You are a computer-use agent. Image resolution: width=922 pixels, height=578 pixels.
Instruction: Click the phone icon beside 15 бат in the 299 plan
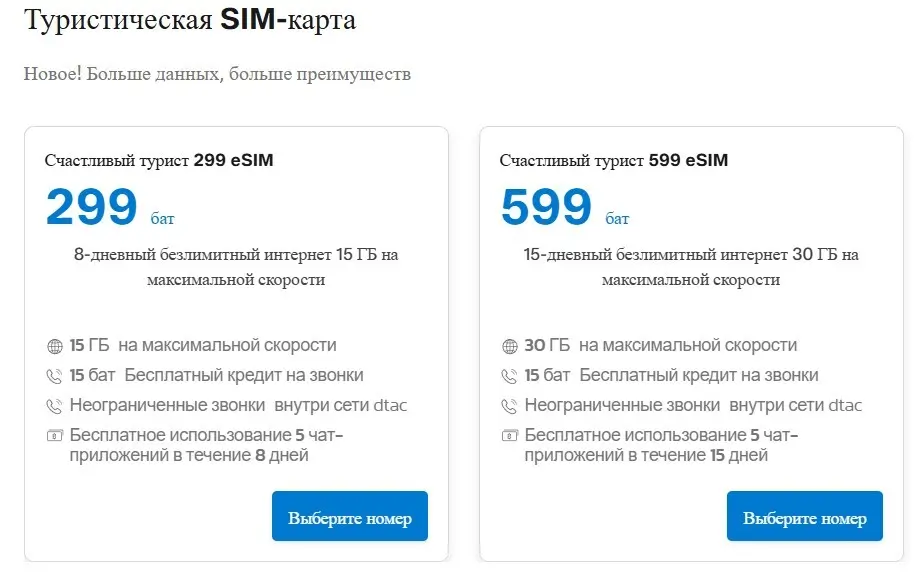tap(55, 376)
